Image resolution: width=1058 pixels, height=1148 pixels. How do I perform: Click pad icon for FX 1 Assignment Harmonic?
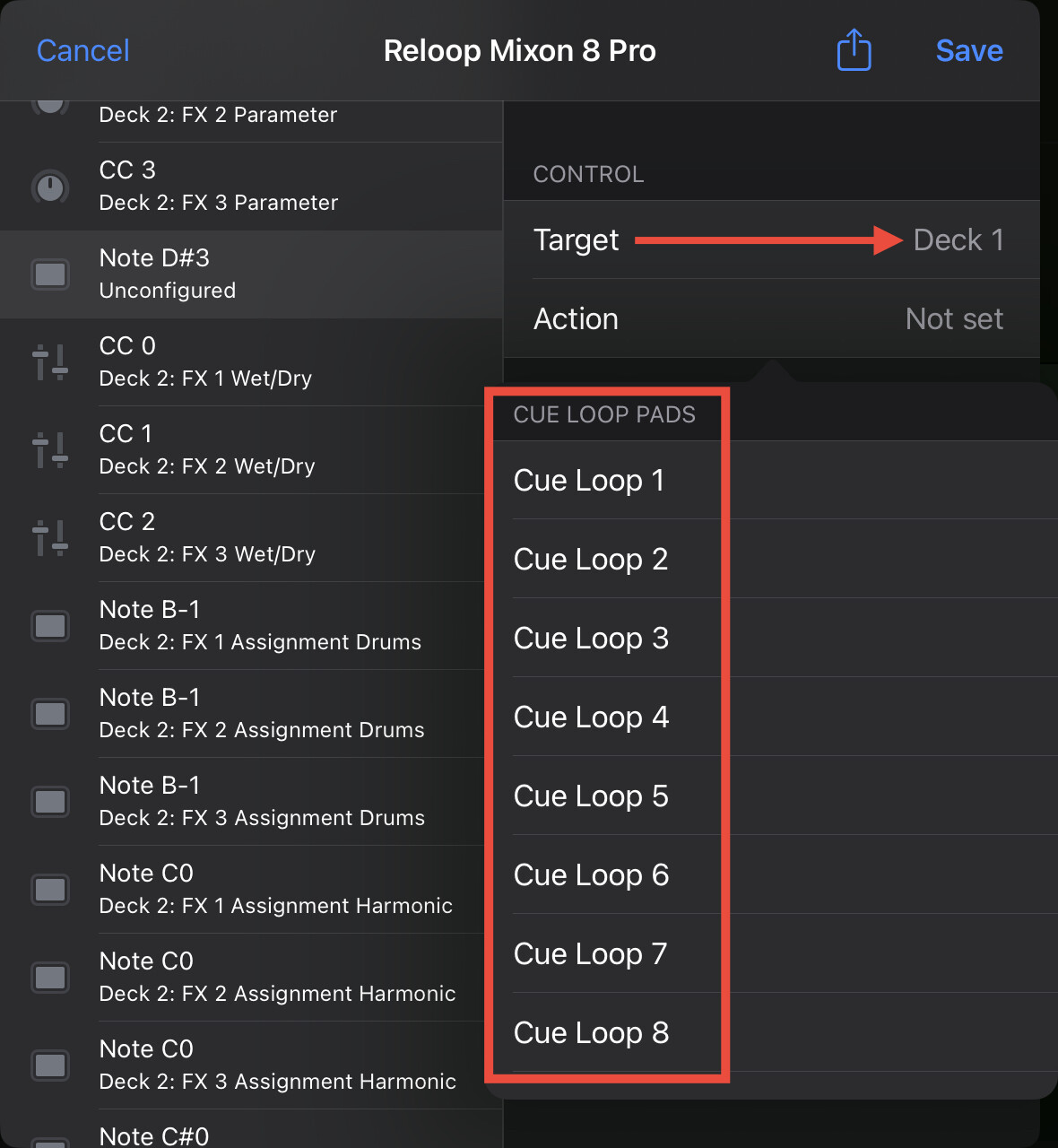pyautogui.click(x=50, y=890)
